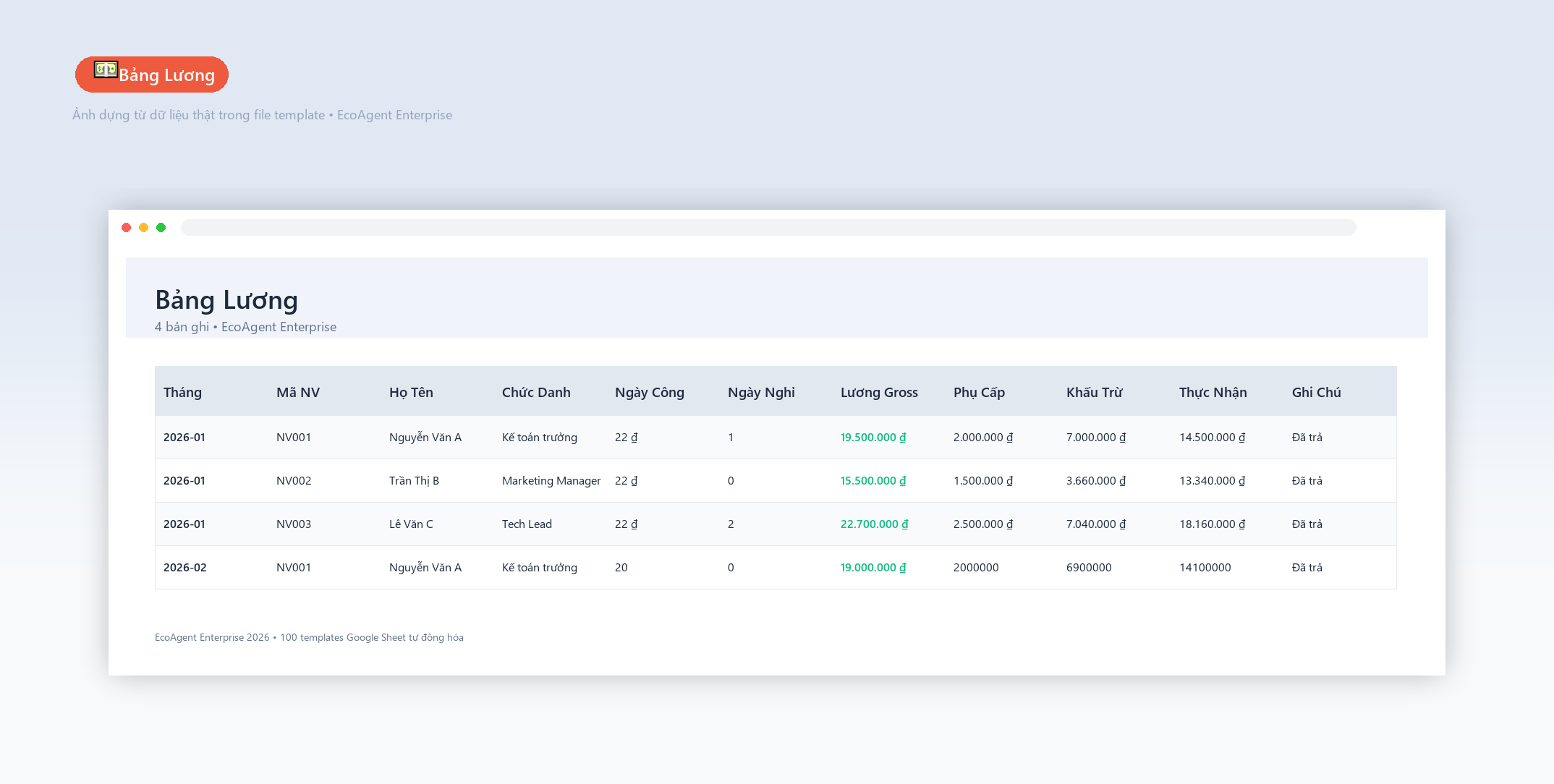Click gross salary 15.500.000 ₫
1554x784 pixels.
[873, 481]
